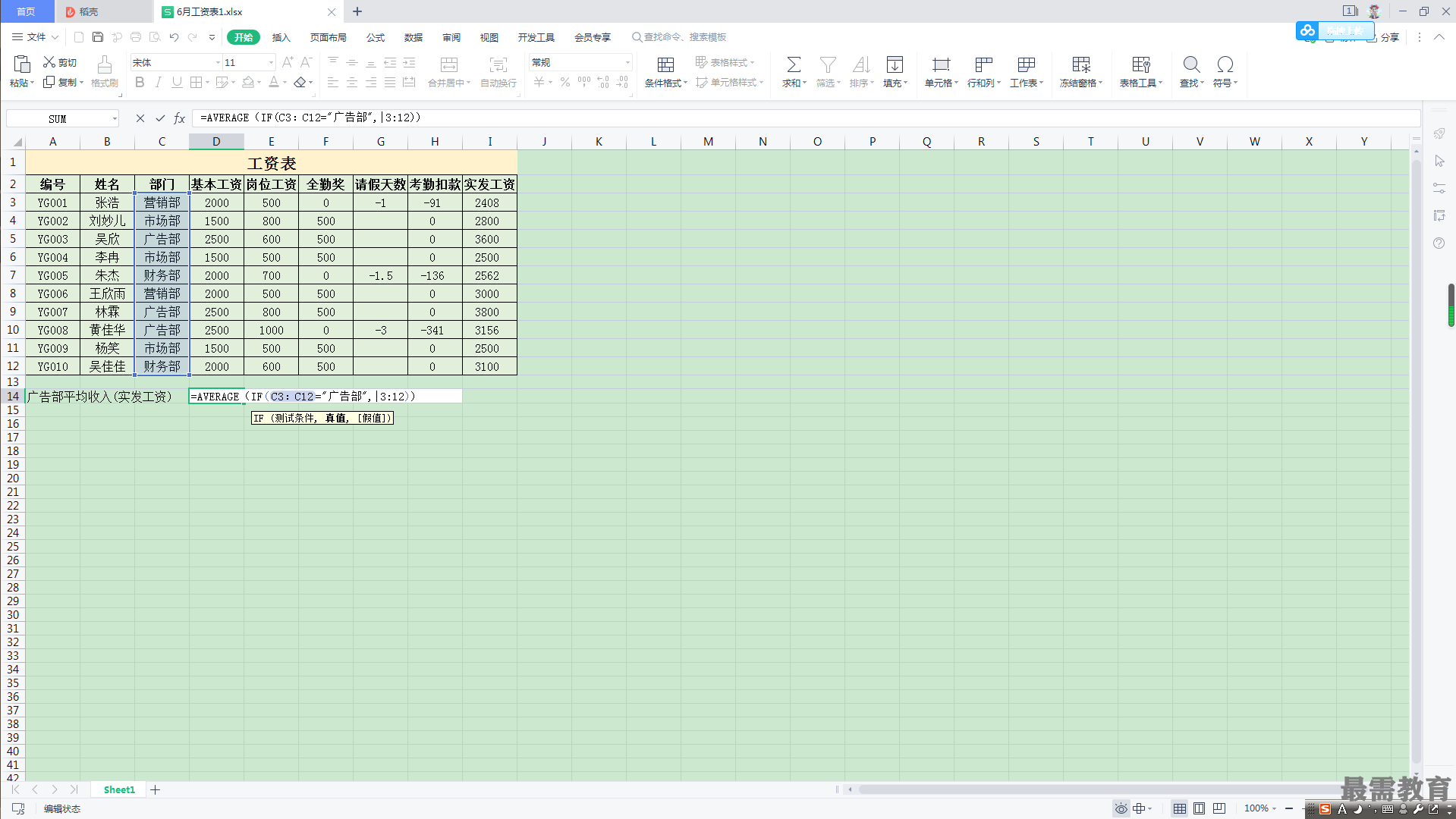This screenshot has width=1456, height=819.
Task: Click the Filter (筛选) funnel icon
Action: coord(828,65)
